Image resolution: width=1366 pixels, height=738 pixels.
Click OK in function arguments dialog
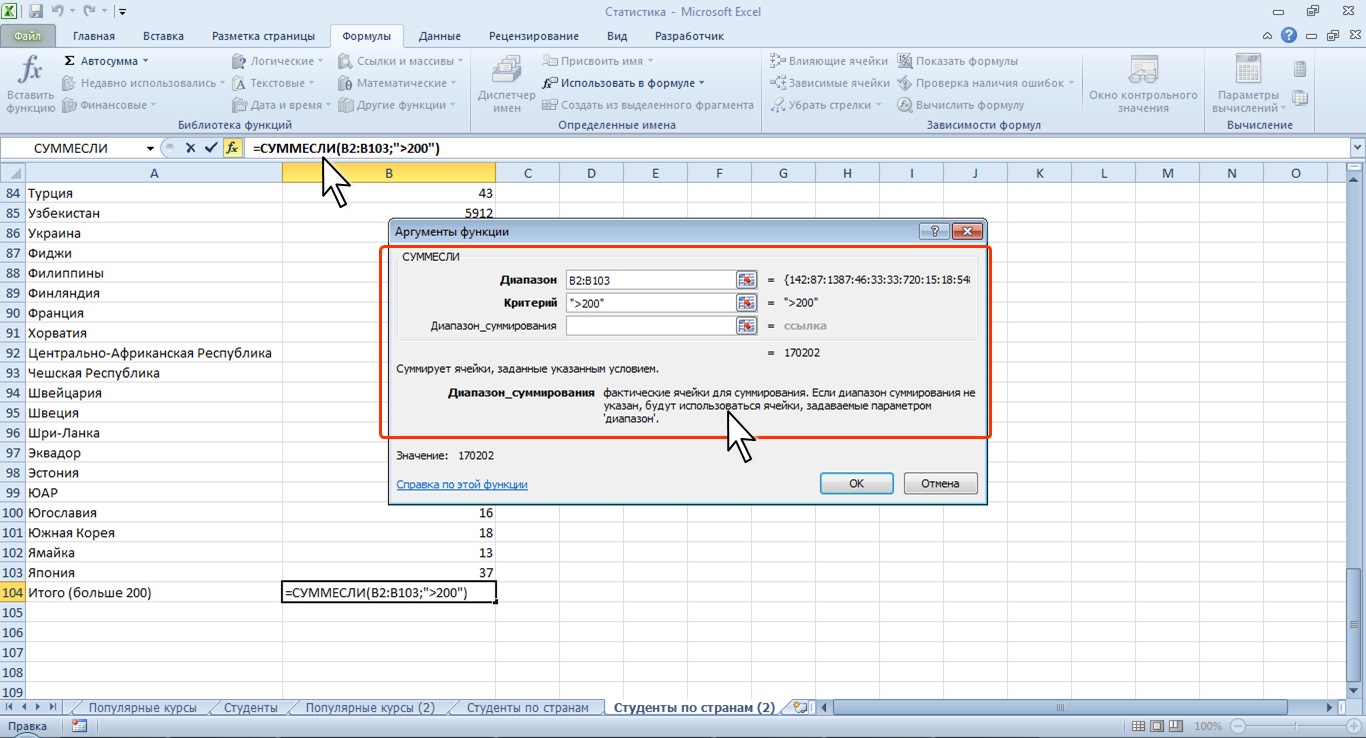point(857,483)
